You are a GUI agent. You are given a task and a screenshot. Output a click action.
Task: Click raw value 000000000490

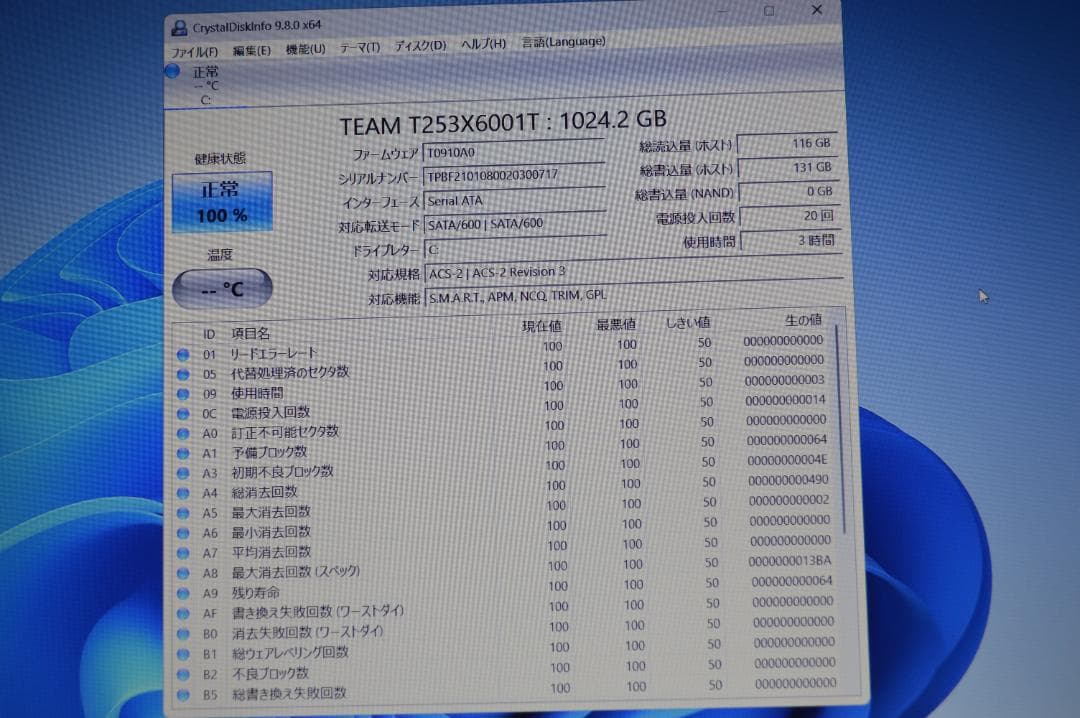[x=788, y=480]
